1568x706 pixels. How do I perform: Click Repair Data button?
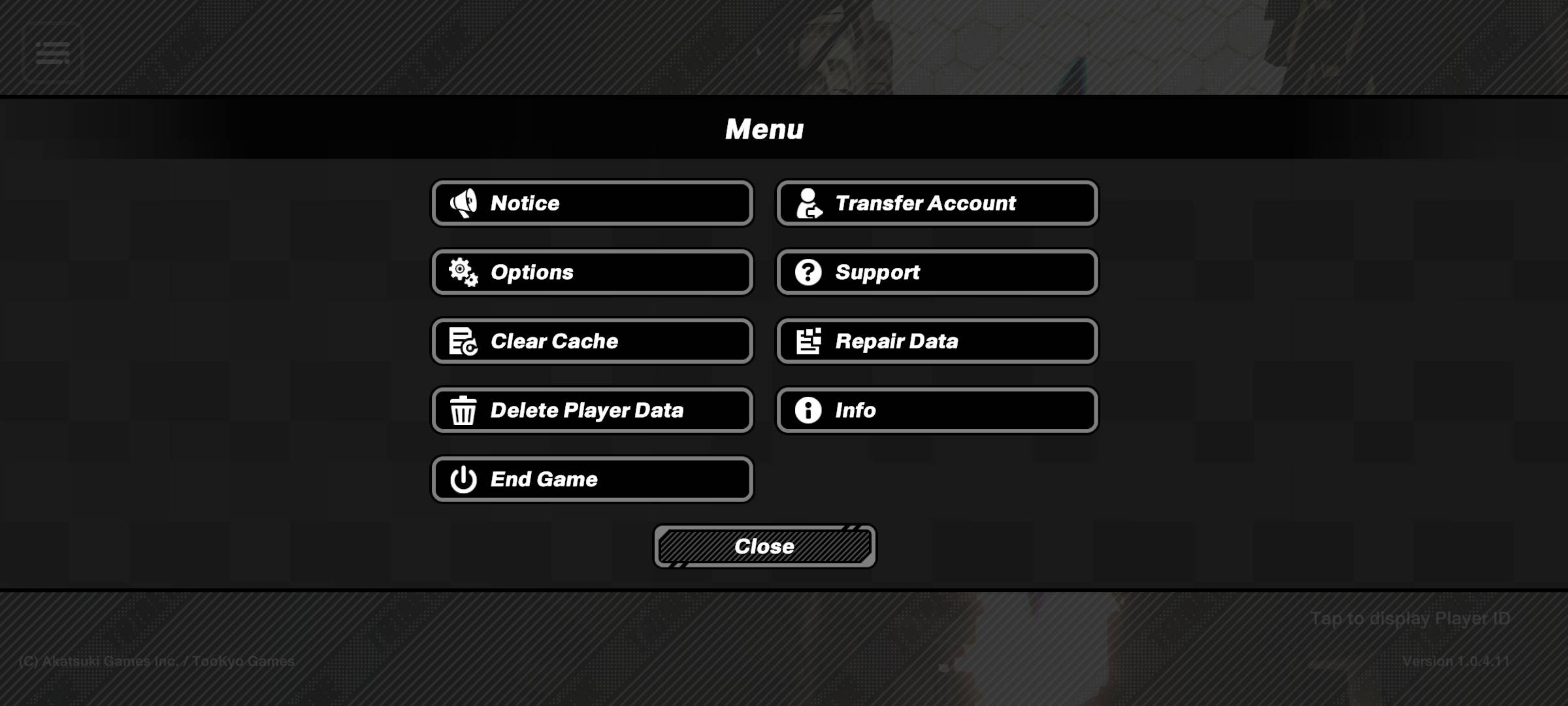[937, 340]
